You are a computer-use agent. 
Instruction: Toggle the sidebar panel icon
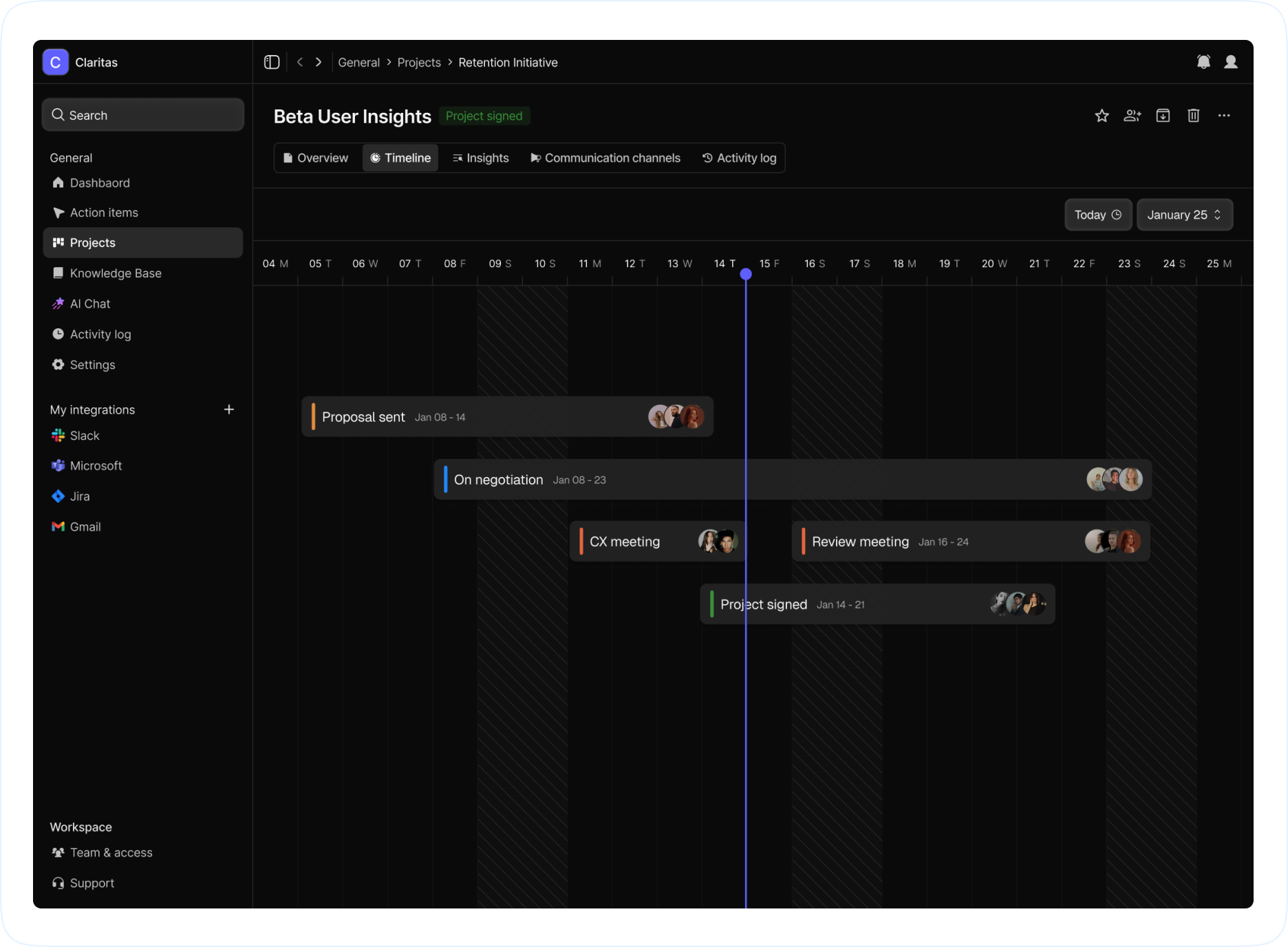[x=272, y=62]
